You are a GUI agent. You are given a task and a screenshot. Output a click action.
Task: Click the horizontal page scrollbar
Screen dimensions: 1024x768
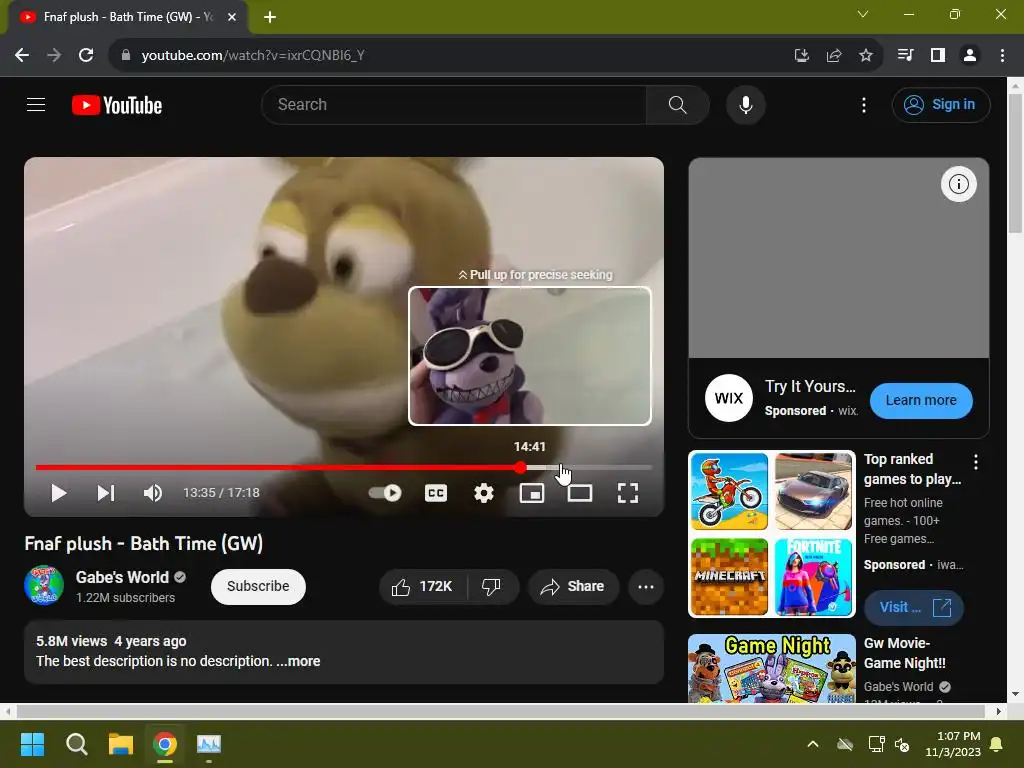pos(500,711)
